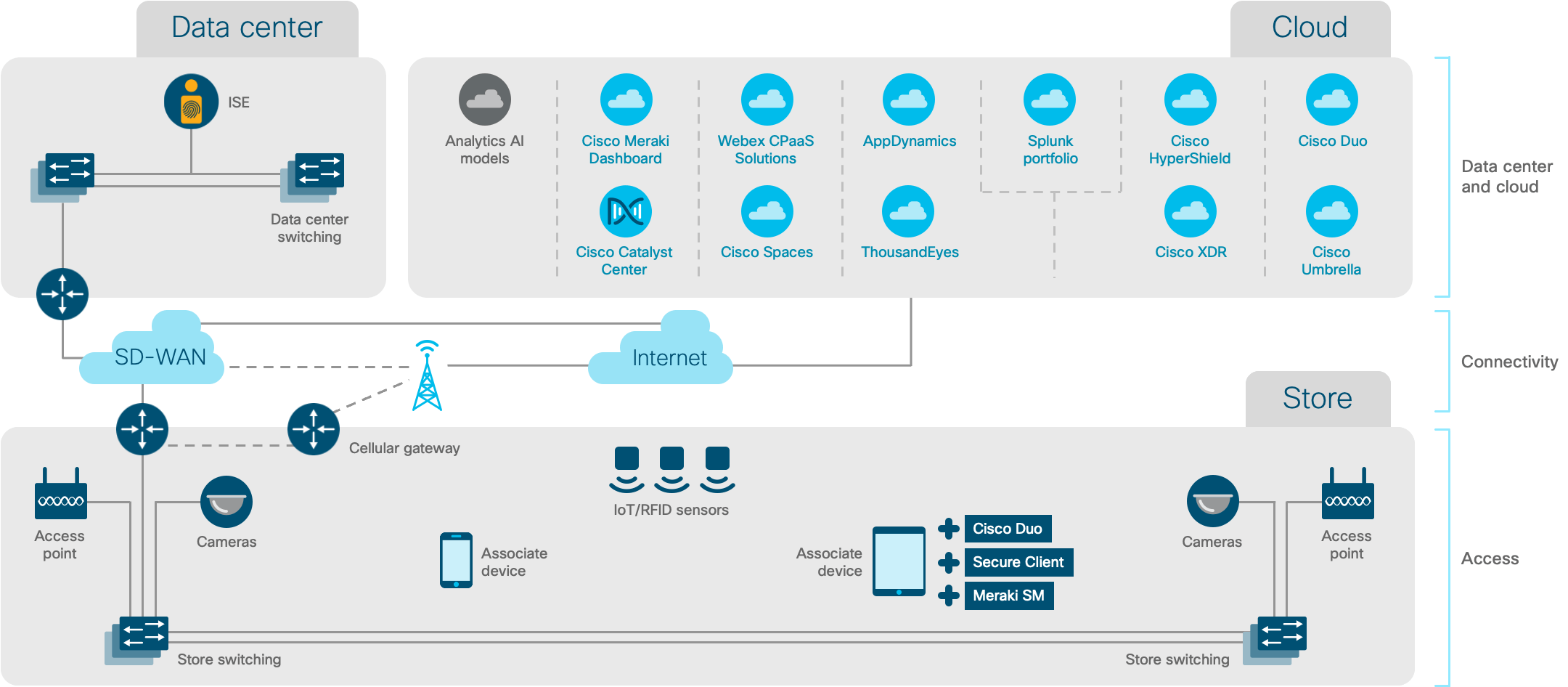The image size is (1568, 687).
Task: Click the Cisco HyperShield cloud icon
Action: pos(1191,99)
